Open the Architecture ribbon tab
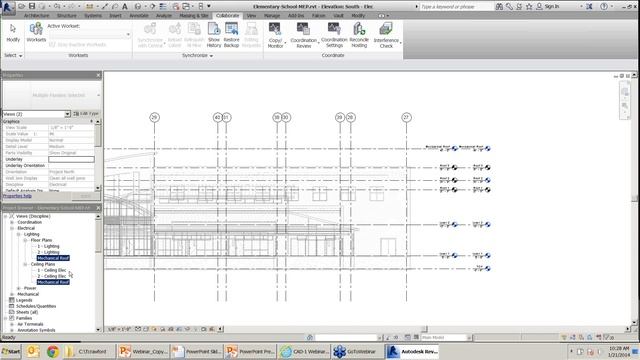 point(36,16)
